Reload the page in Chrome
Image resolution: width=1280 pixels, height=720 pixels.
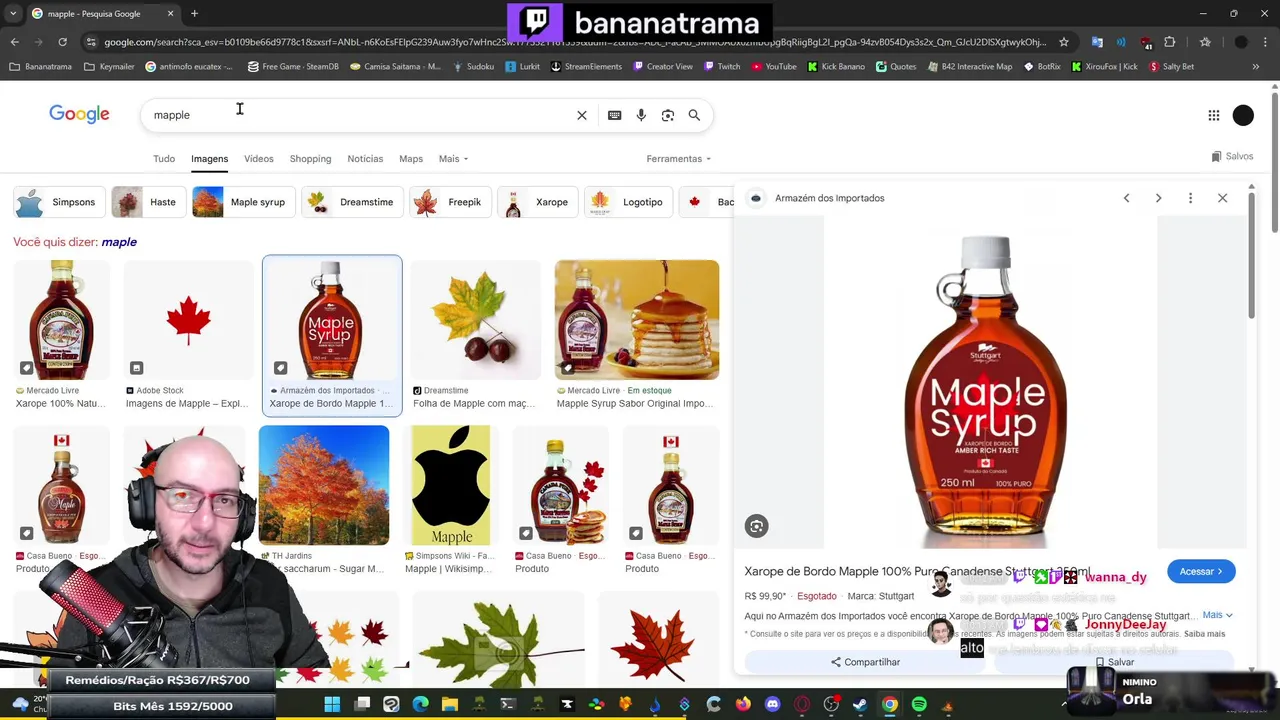62,42
